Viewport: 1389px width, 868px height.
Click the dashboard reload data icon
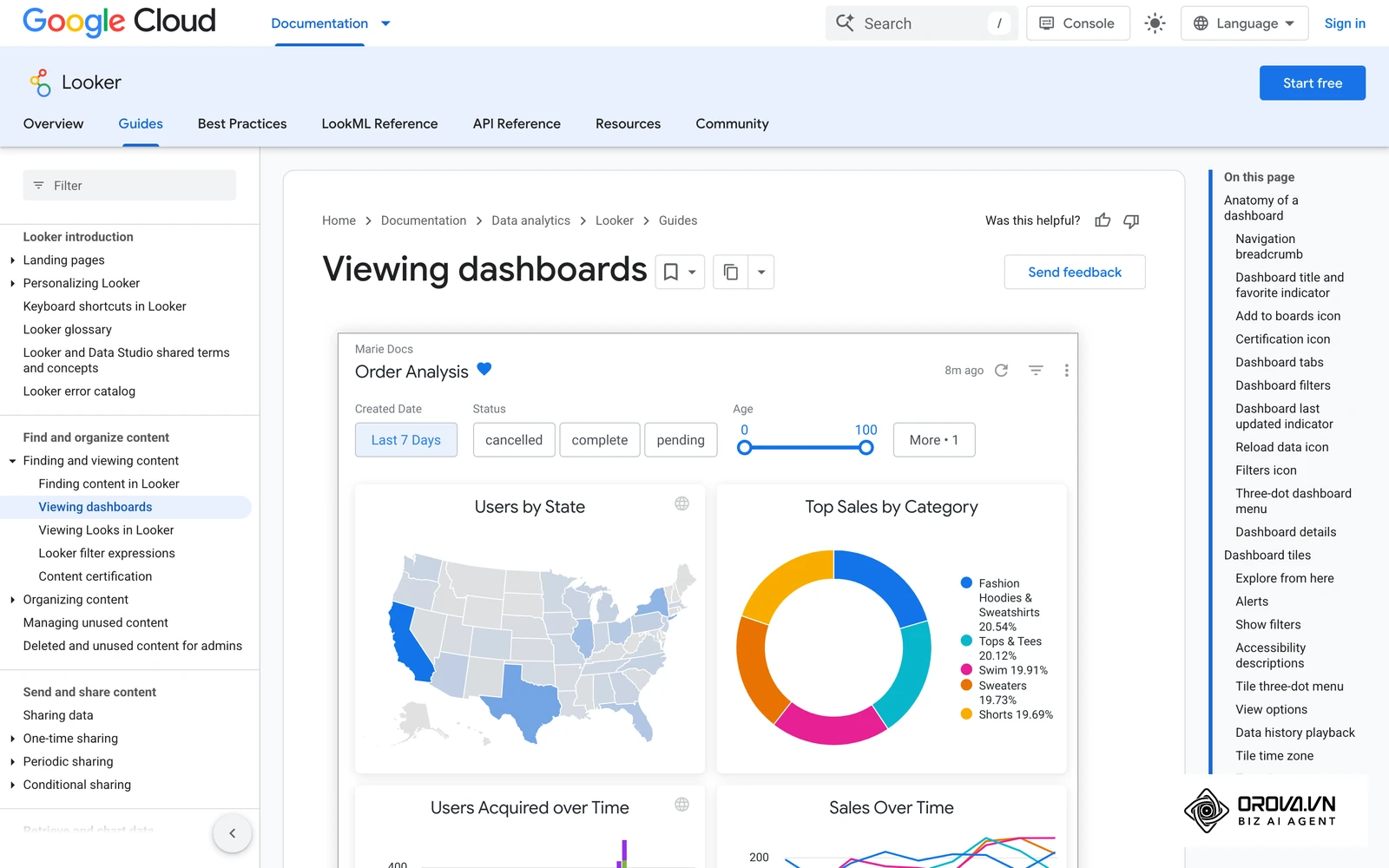[1001, 371]
